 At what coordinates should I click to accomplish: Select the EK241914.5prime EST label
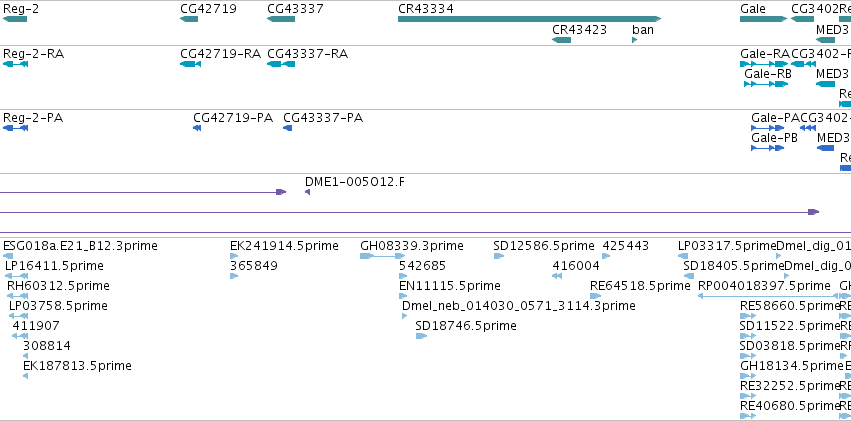(x=284, y=246)
